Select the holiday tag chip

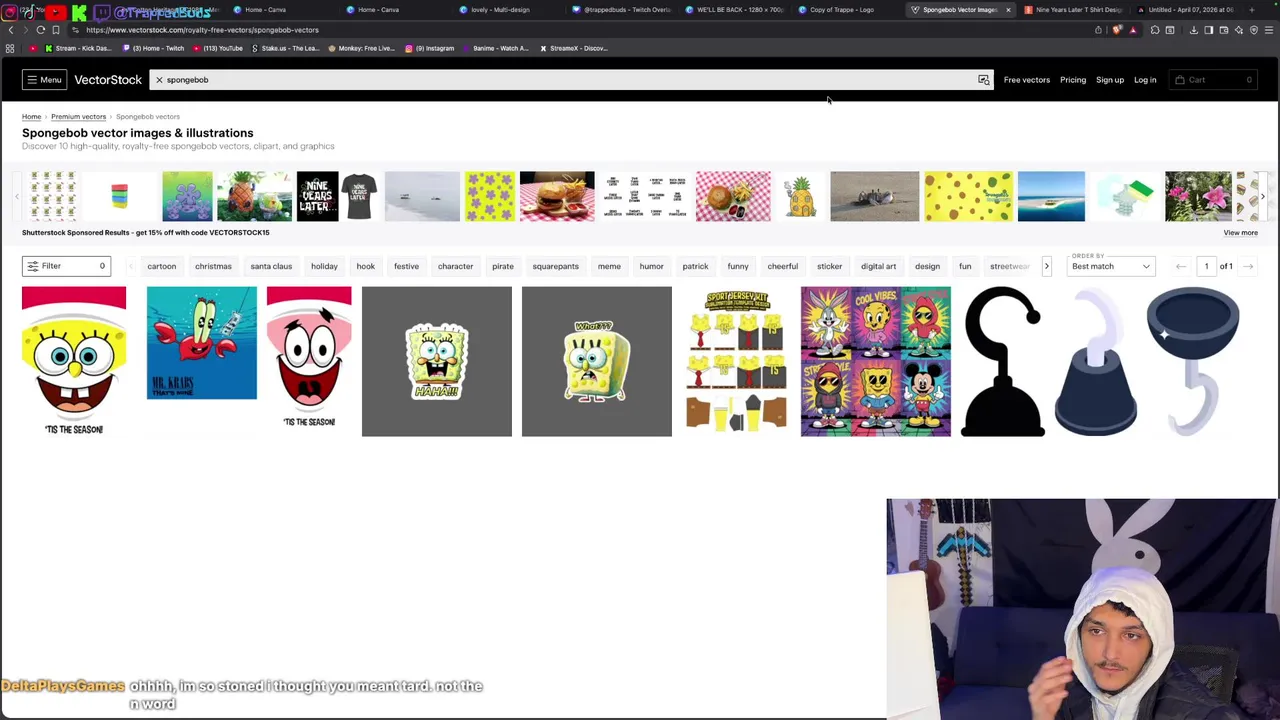coord(324,267)
